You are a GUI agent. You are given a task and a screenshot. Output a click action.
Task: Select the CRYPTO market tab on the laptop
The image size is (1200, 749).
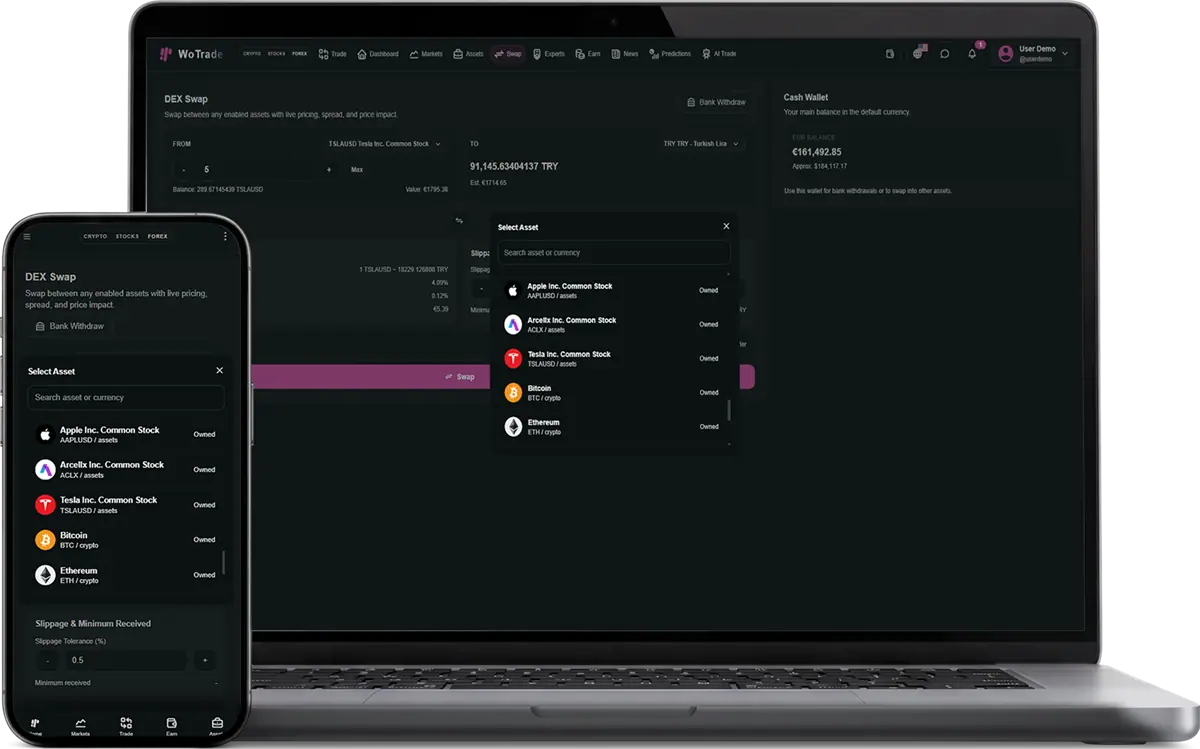pyautogui.click(x=252, y=54)
